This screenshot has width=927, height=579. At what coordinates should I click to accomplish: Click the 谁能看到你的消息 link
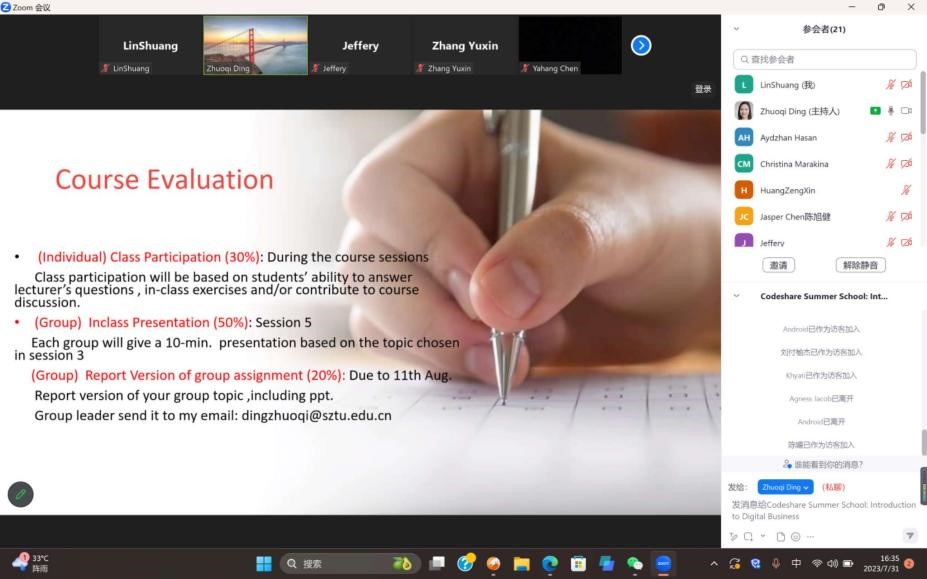tap(823, 465)
